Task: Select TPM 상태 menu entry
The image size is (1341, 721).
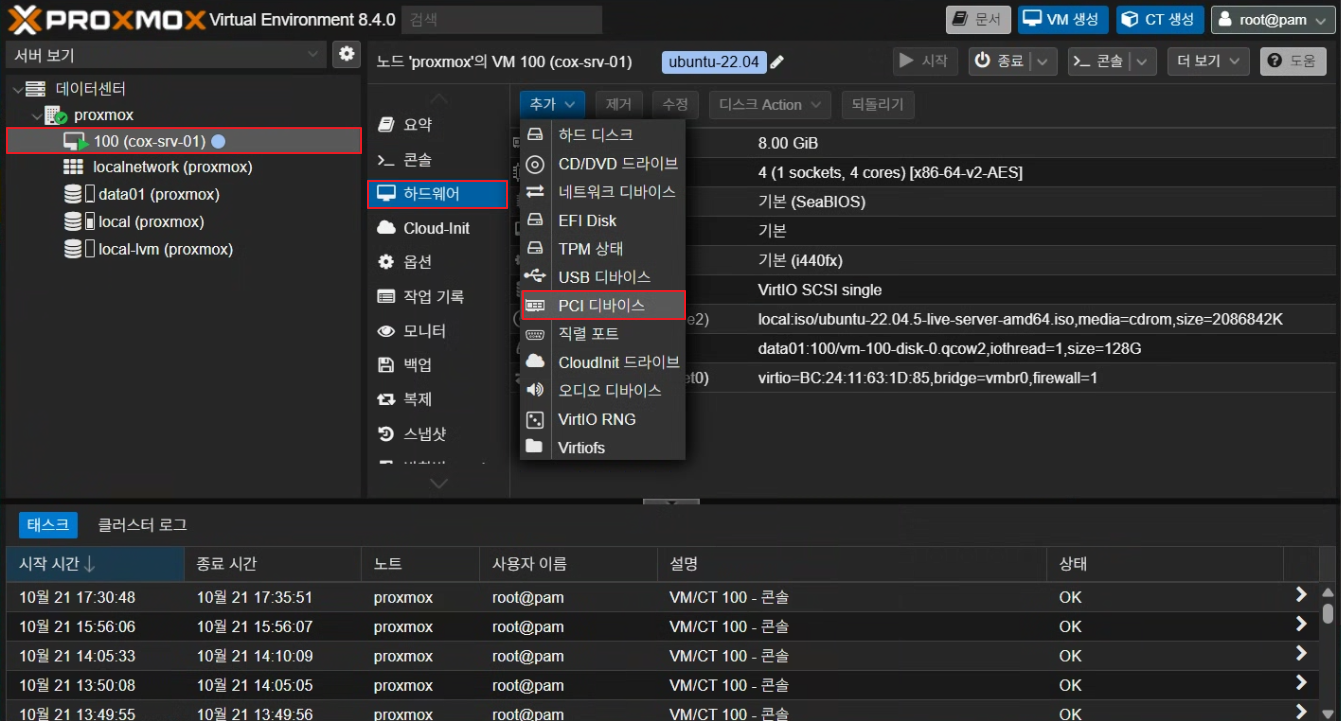Action: pos(603,248)
